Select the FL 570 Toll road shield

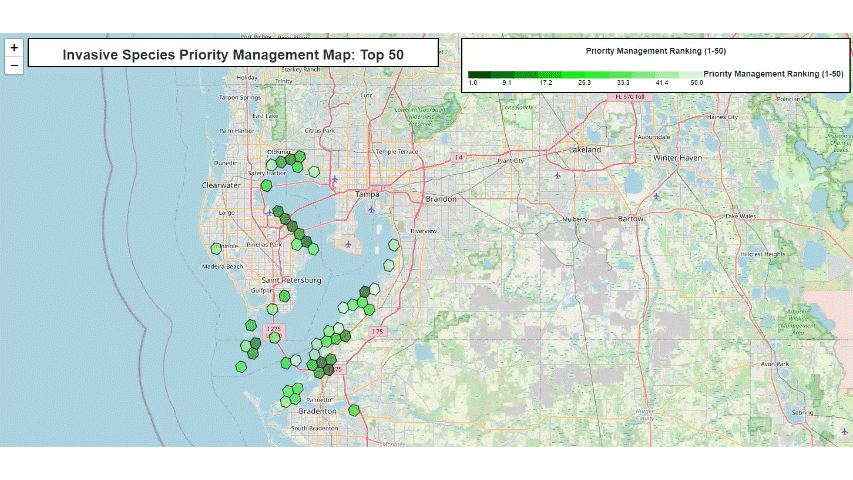click(x=632, y=97)
